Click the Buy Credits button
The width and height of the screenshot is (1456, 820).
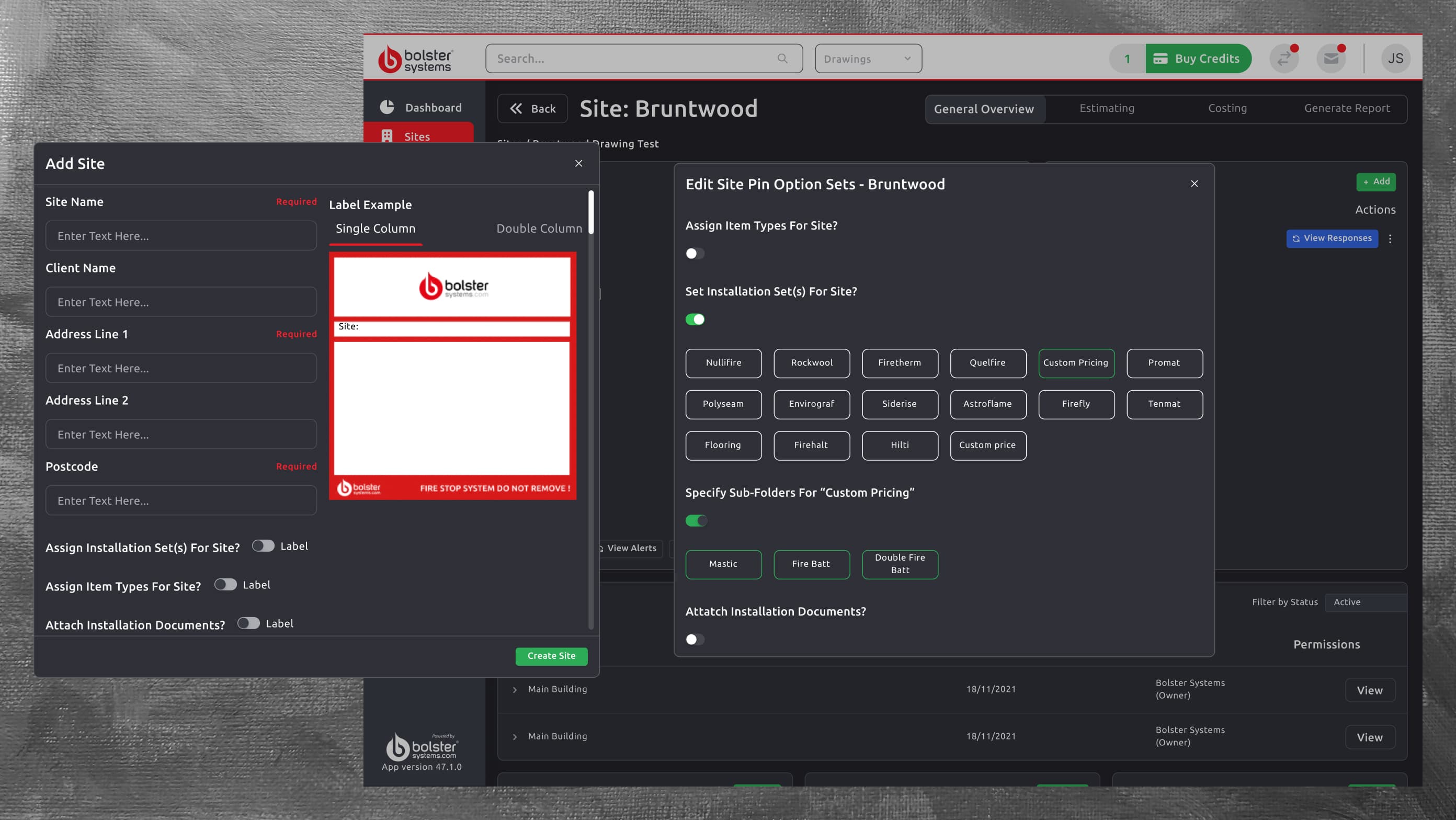(x=1198, y=58)
